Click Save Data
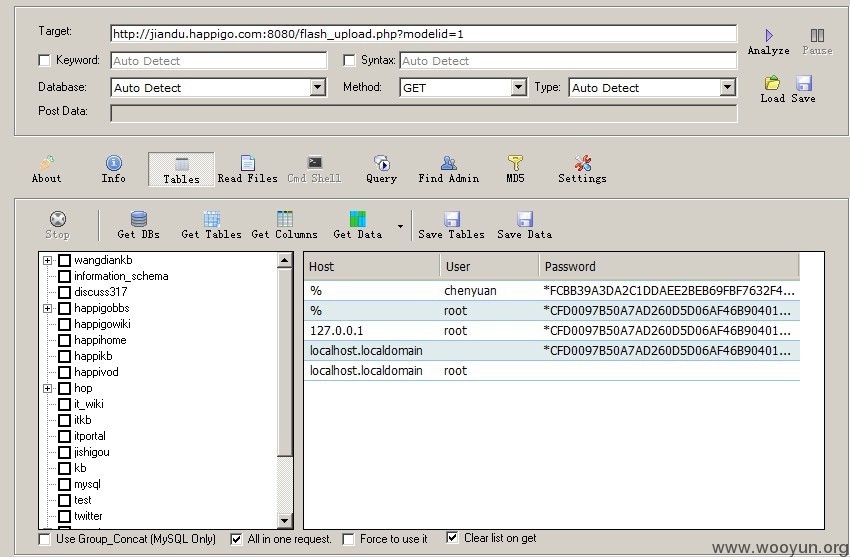The image size is (850, 557). (524, 225)
